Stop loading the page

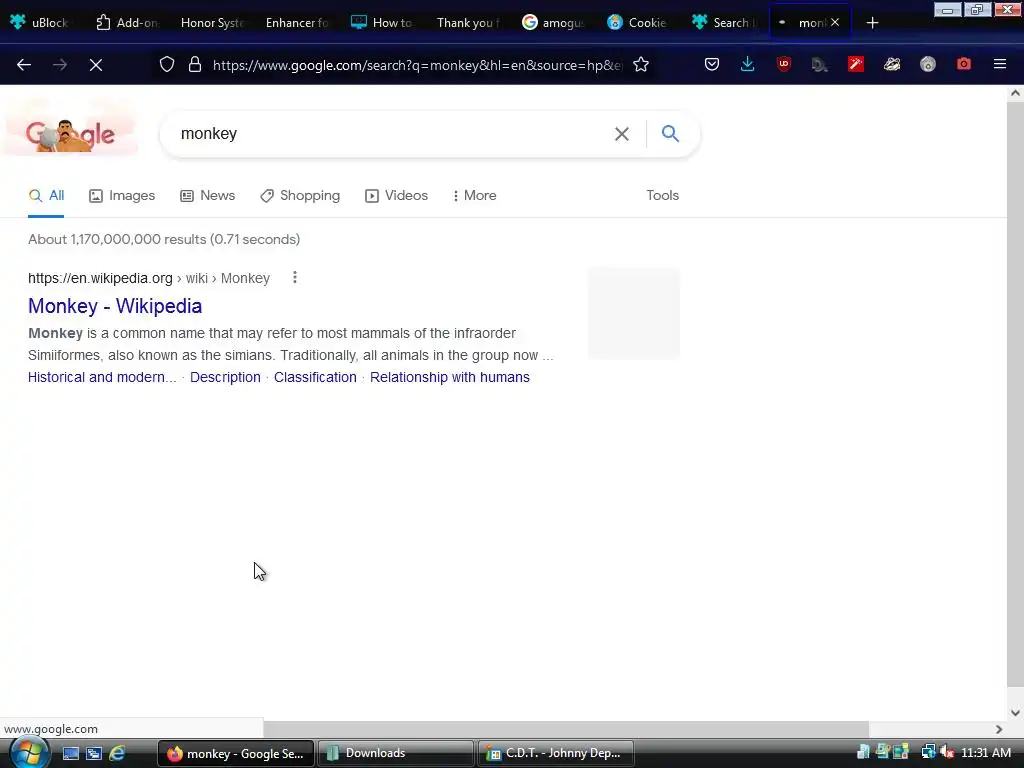(x=95, y=65)
